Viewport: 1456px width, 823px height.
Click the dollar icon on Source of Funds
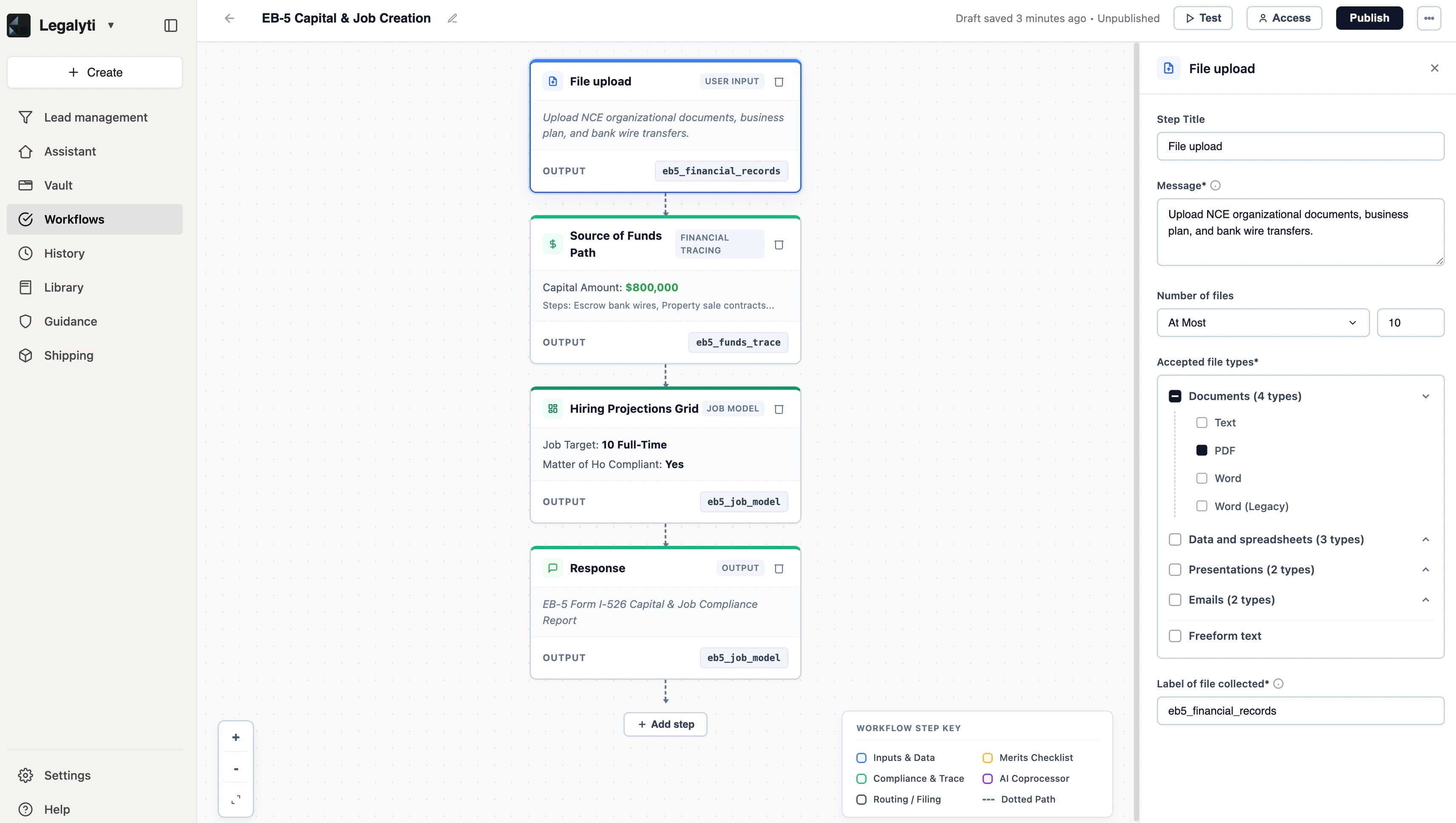coord(553,244)
